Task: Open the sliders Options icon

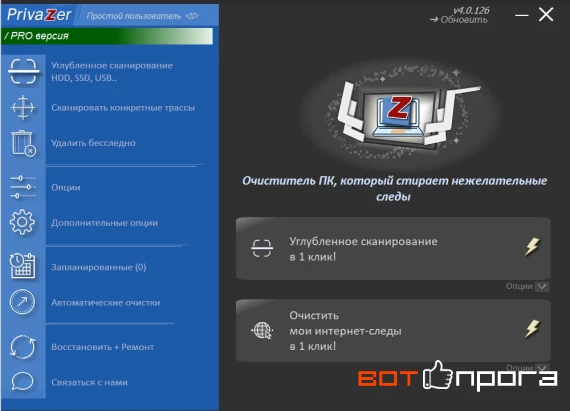Action: [23, 187]
